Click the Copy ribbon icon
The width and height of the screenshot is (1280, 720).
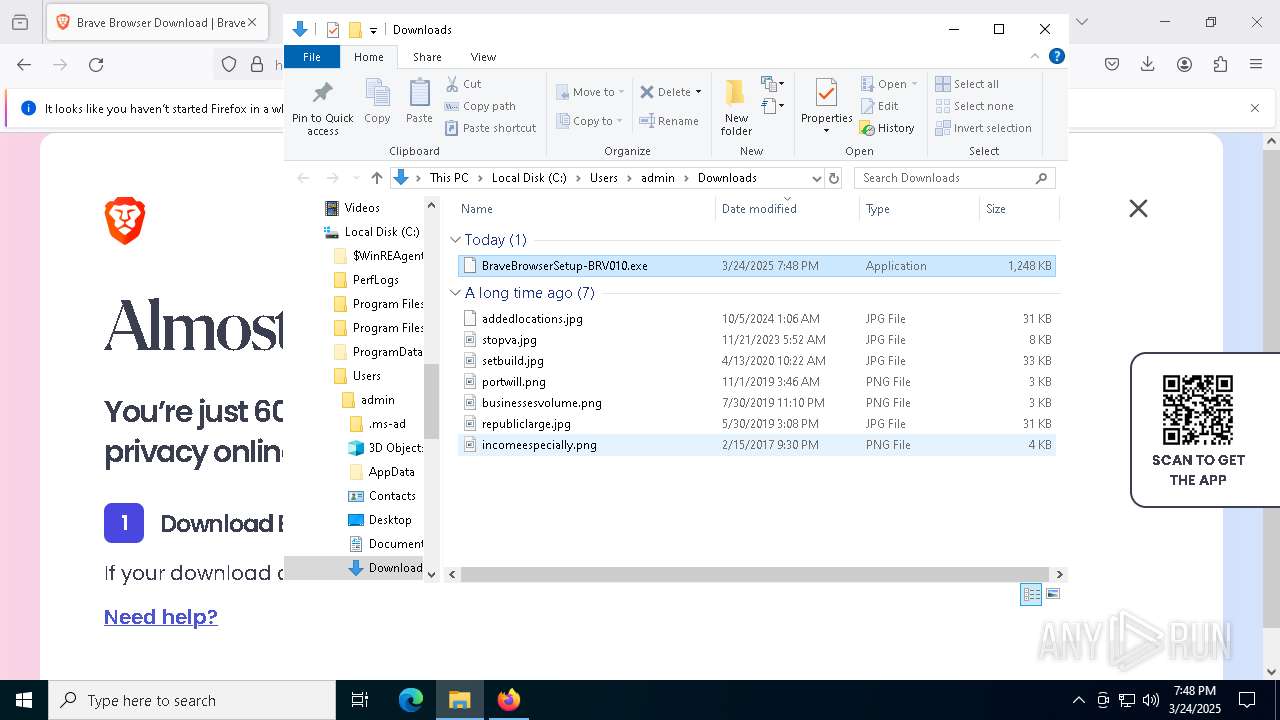[377, 102]
